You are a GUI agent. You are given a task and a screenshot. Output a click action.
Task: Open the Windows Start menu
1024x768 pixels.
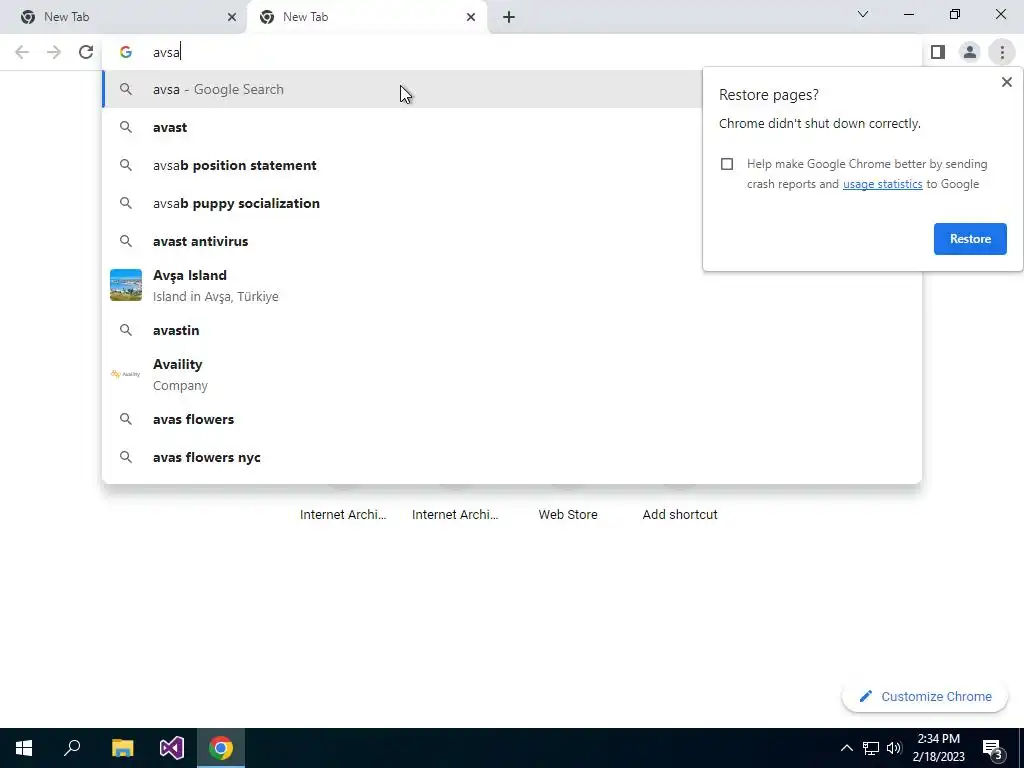pos(24,748)
